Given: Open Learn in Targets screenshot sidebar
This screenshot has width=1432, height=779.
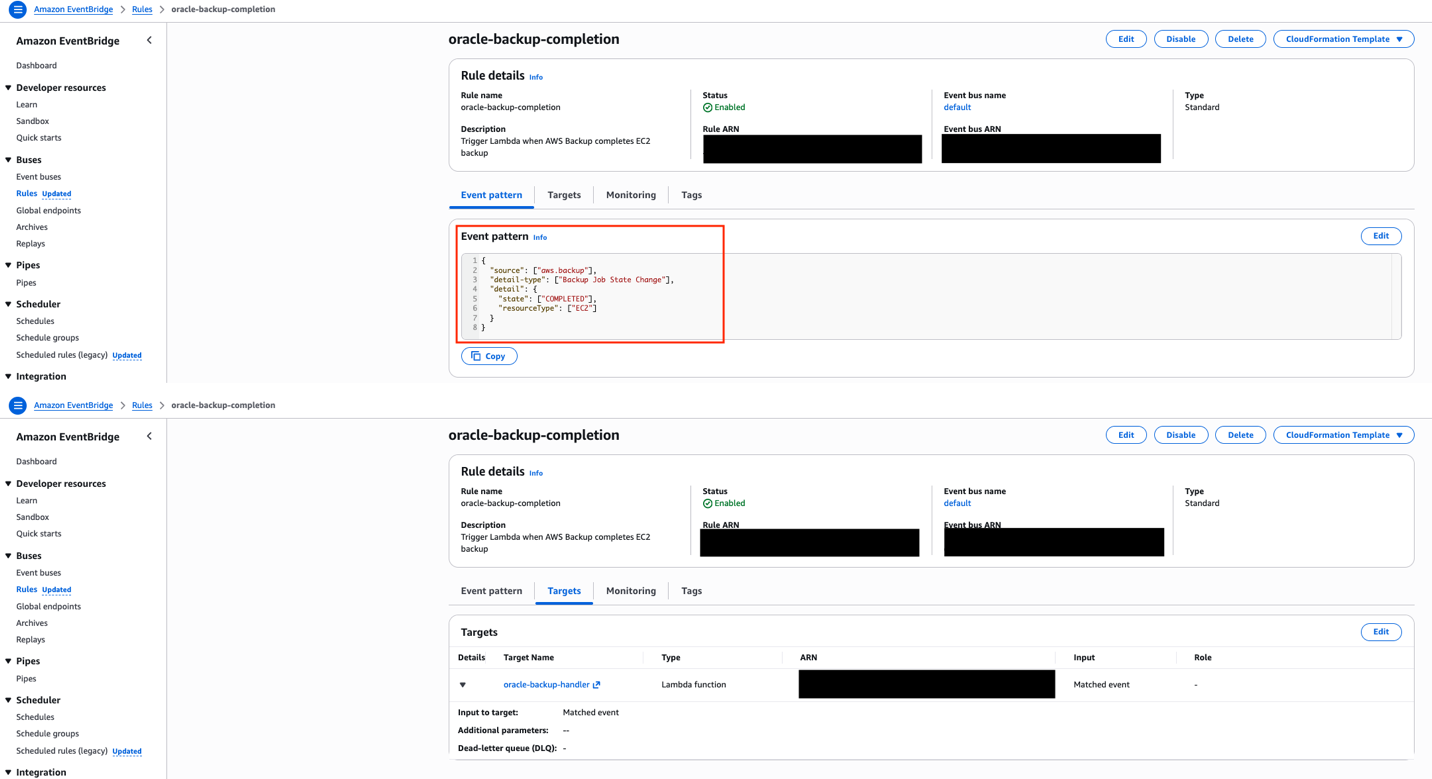Looking at the screenshot, I should 26,501.
